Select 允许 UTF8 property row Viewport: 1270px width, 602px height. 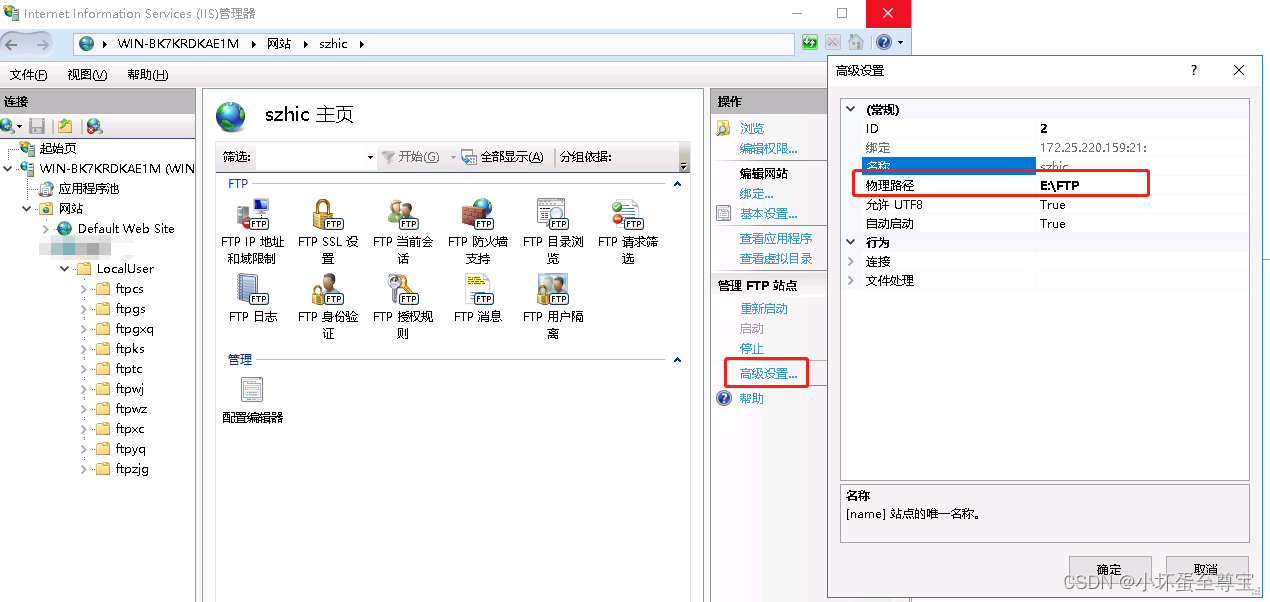tap(1055, 205)
